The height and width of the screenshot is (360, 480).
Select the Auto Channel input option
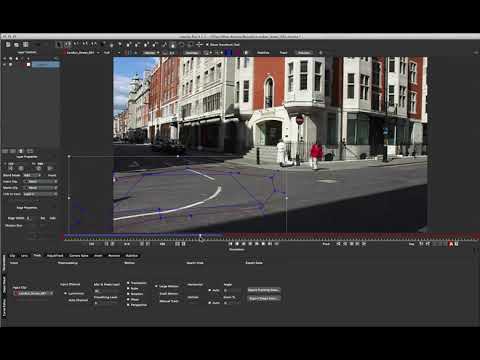(78, 300)
